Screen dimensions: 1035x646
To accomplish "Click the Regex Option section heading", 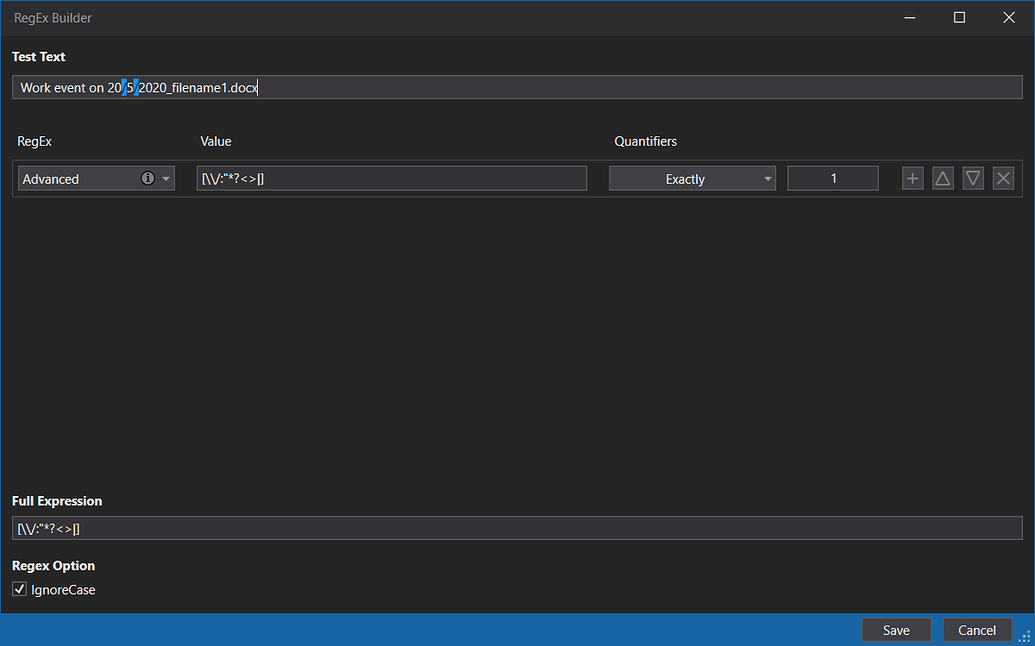I will 53,565.
